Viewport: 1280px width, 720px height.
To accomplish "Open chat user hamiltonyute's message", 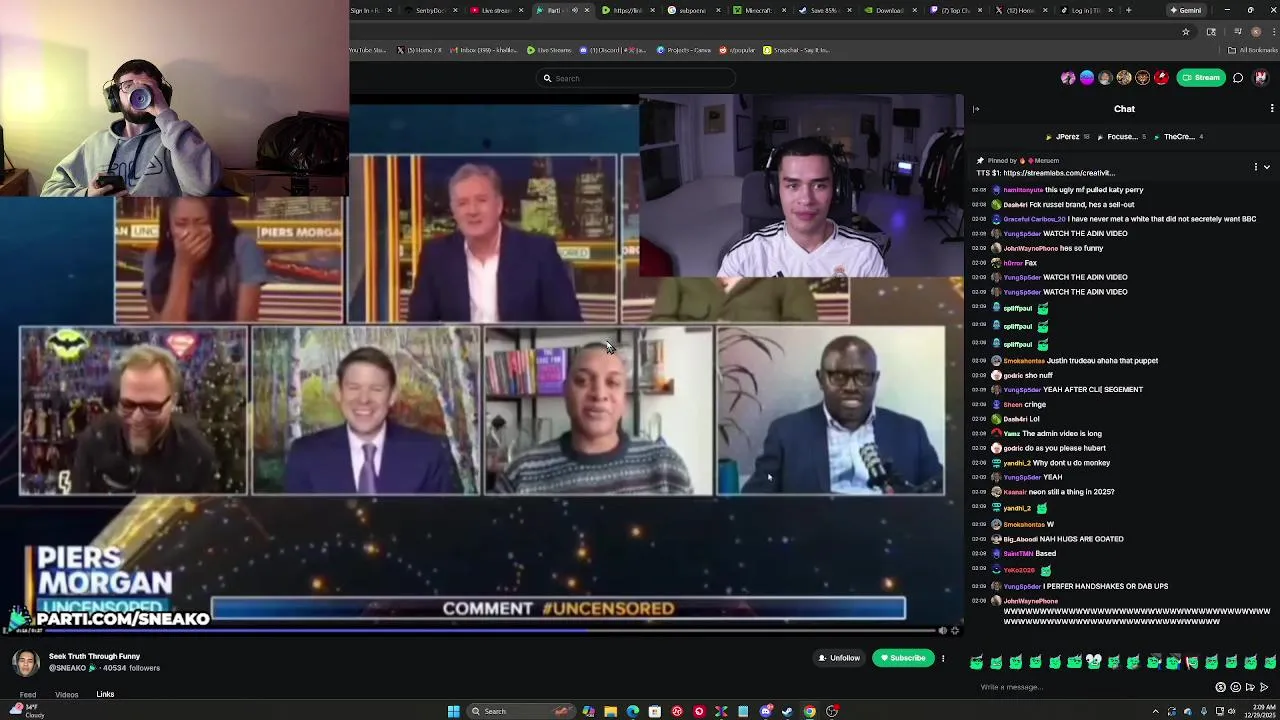I will (1073, 190).
